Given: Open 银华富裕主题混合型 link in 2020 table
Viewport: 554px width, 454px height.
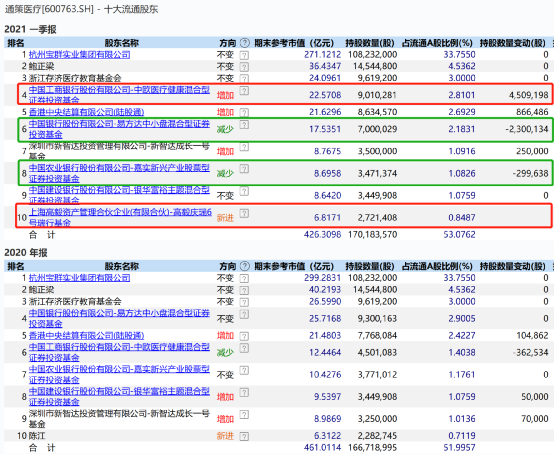Looking at the screenshot, I should click(119, 396).
